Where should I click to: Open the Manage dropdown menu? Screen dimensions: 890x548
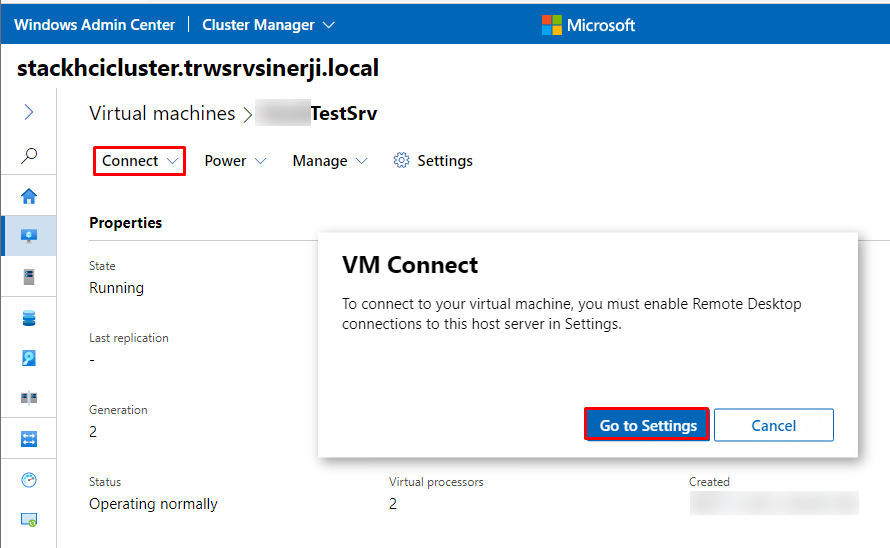[x=330, y=161]
